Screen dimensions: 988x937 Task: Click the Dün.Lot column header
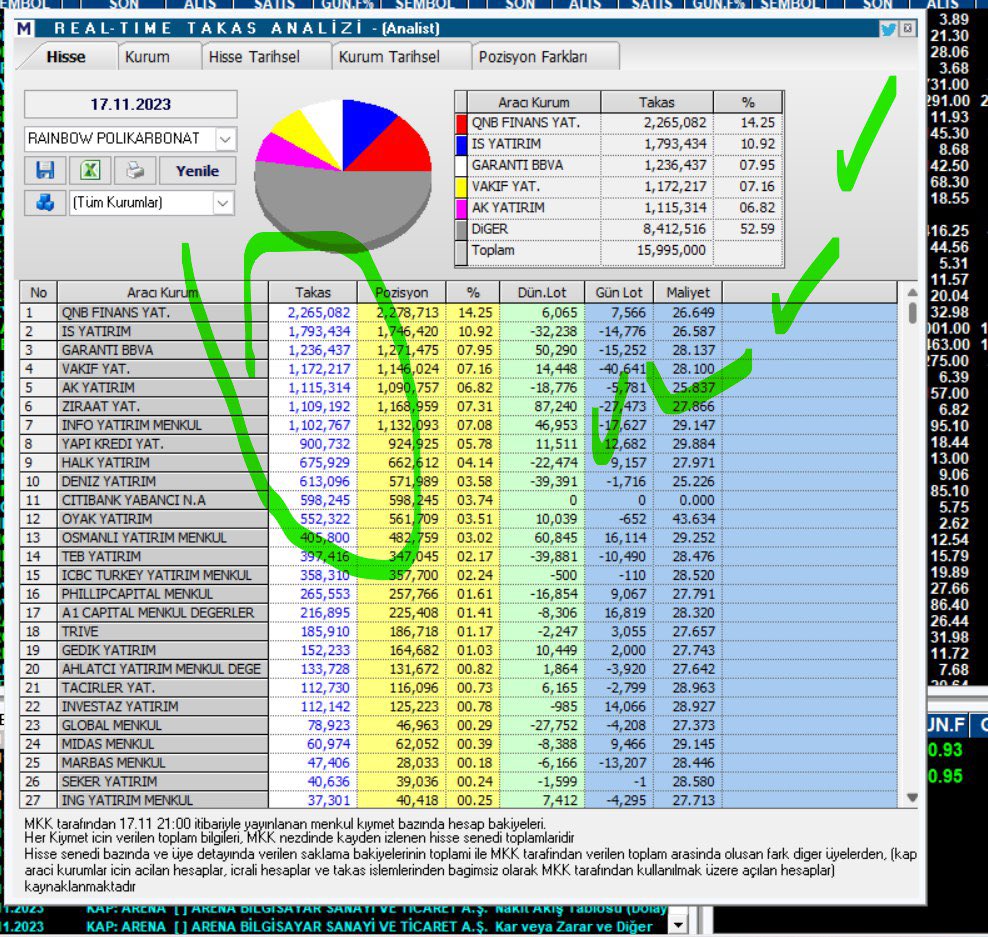pos(542,292)
